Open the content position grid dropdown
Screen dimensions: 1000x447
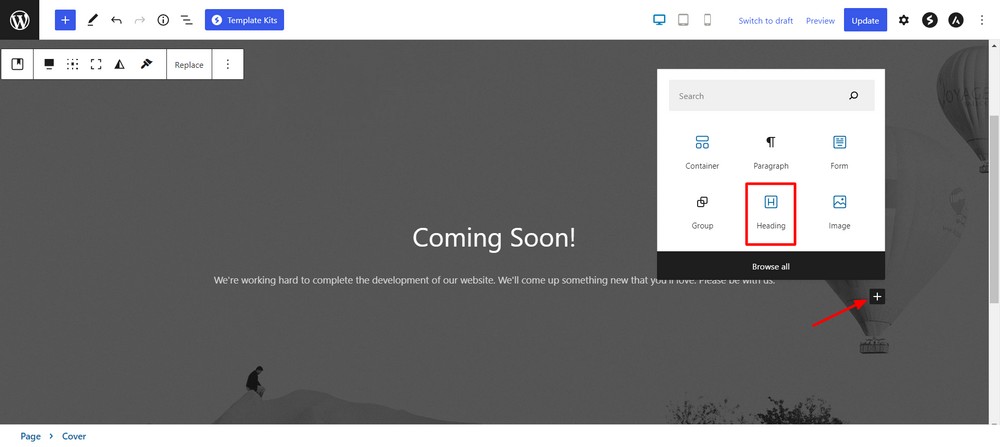73,64
